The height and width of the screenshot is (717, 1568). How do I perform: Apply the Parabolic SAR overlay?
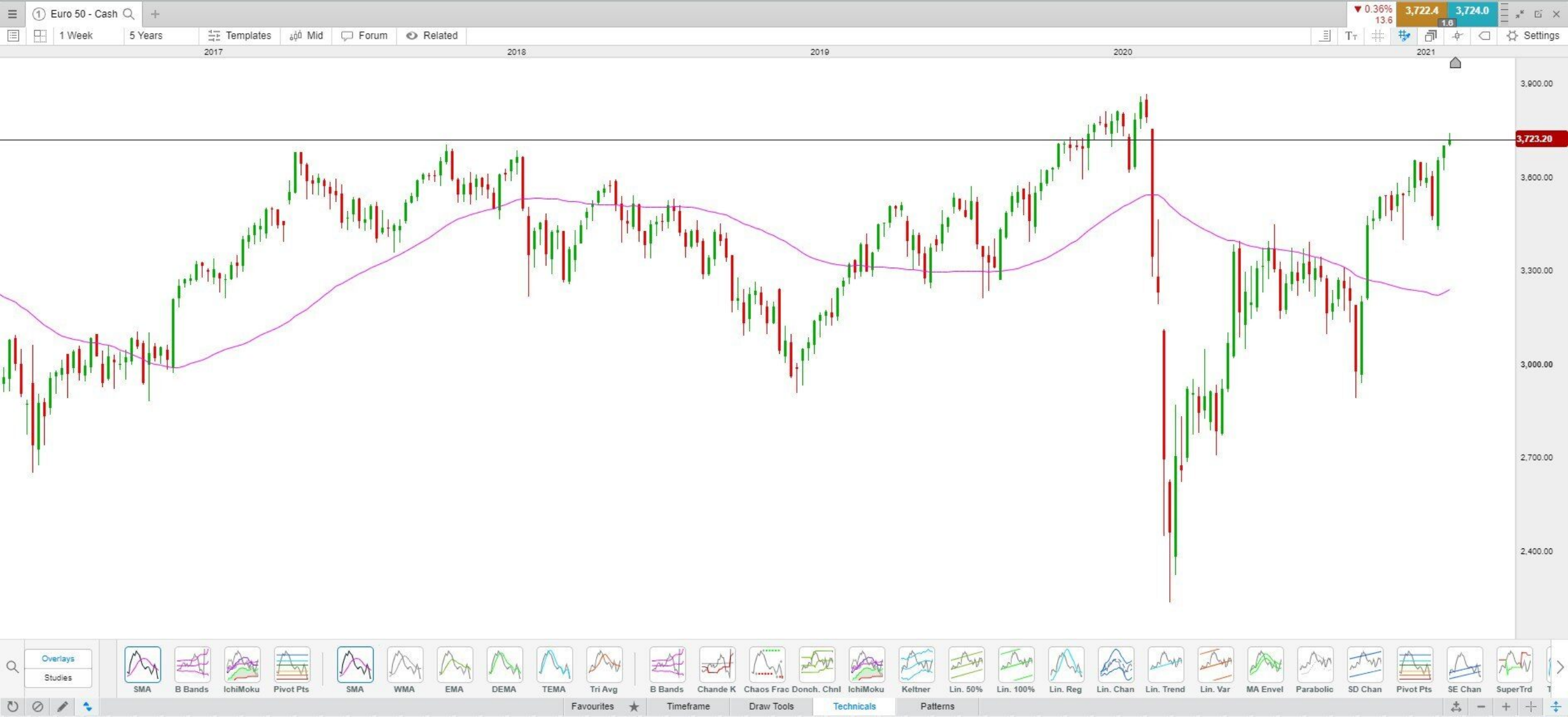click(1314, 665)
